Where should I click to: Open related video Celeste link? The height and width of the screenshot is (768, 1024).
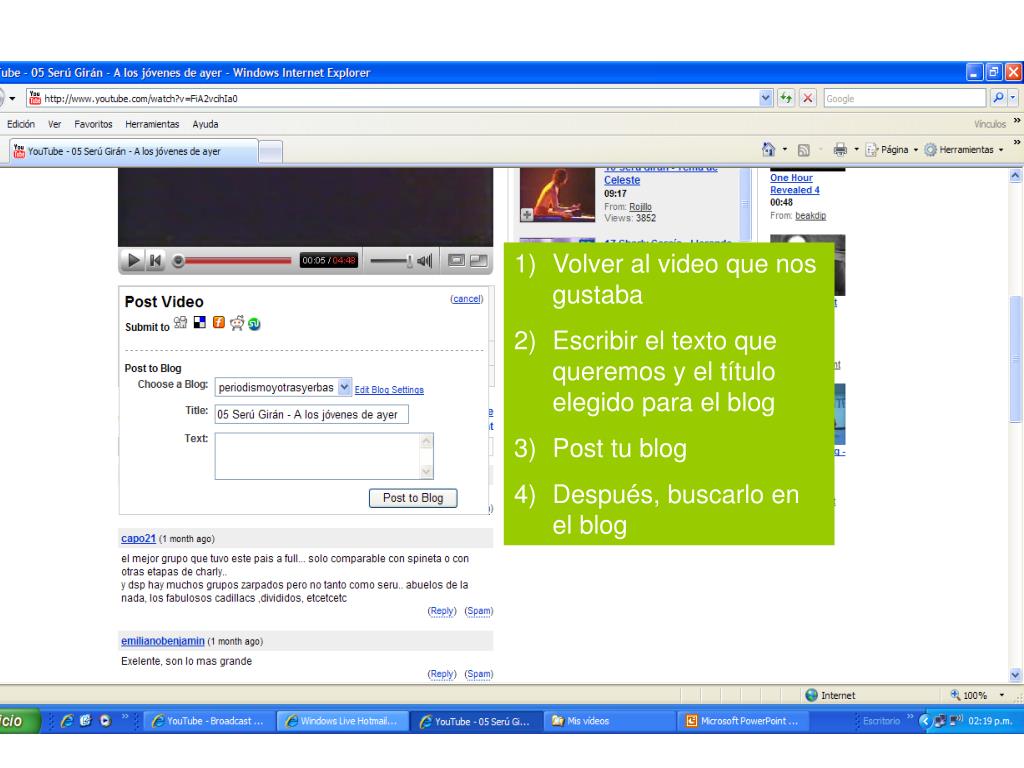(622, 180)
